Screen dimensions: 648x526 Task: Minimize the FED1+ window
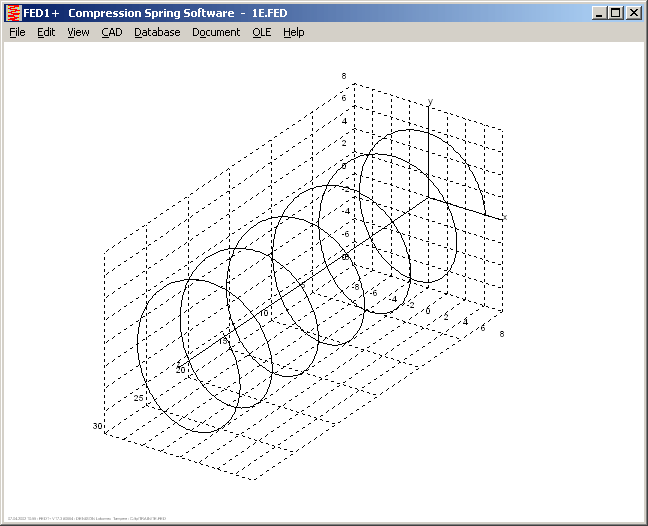pyautogui.click(x=599, y=13)
